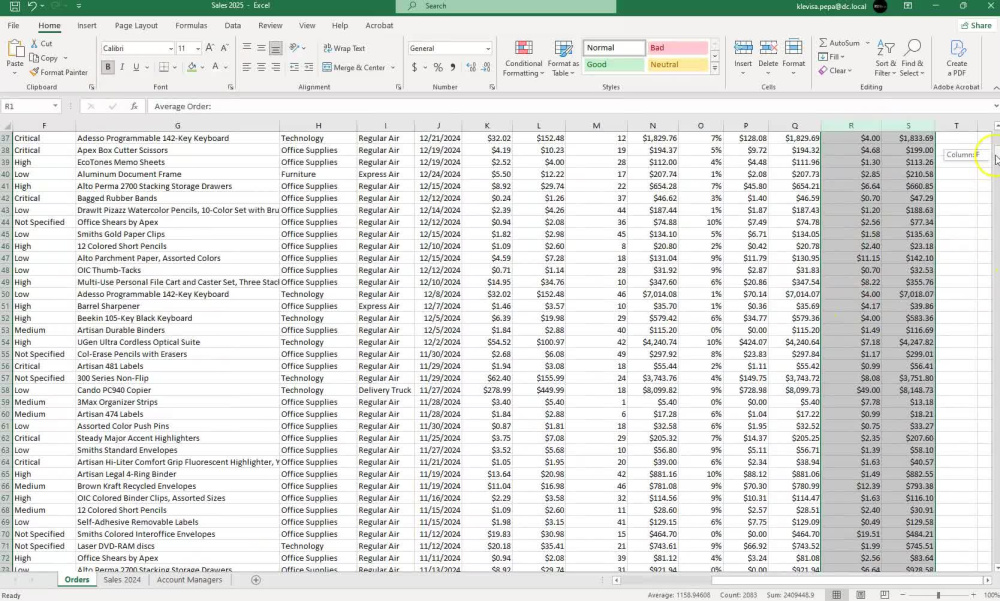This screenshot has width=1000, height=601.
Task: Toggle Bottom Align vertical alignment
Action: pos(276,48)
